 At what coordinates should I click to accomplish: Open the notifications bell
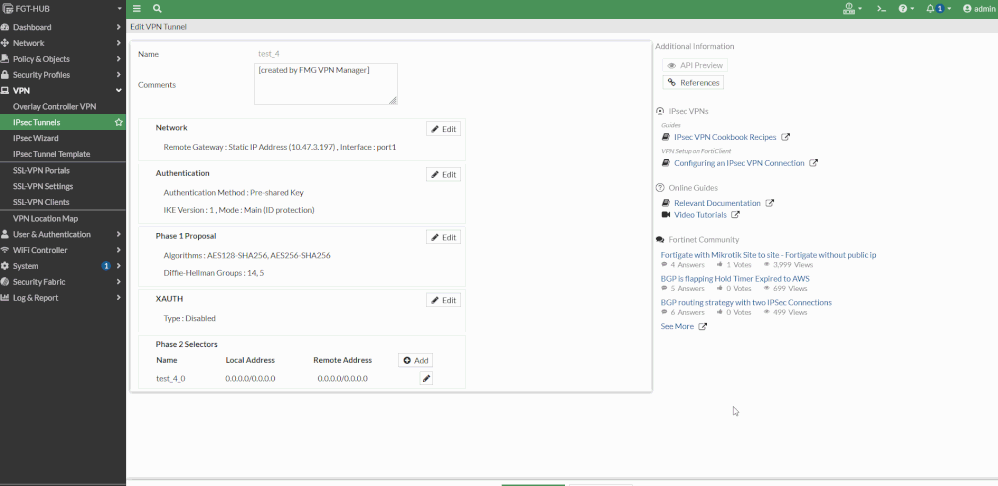[x=938, y=9]
